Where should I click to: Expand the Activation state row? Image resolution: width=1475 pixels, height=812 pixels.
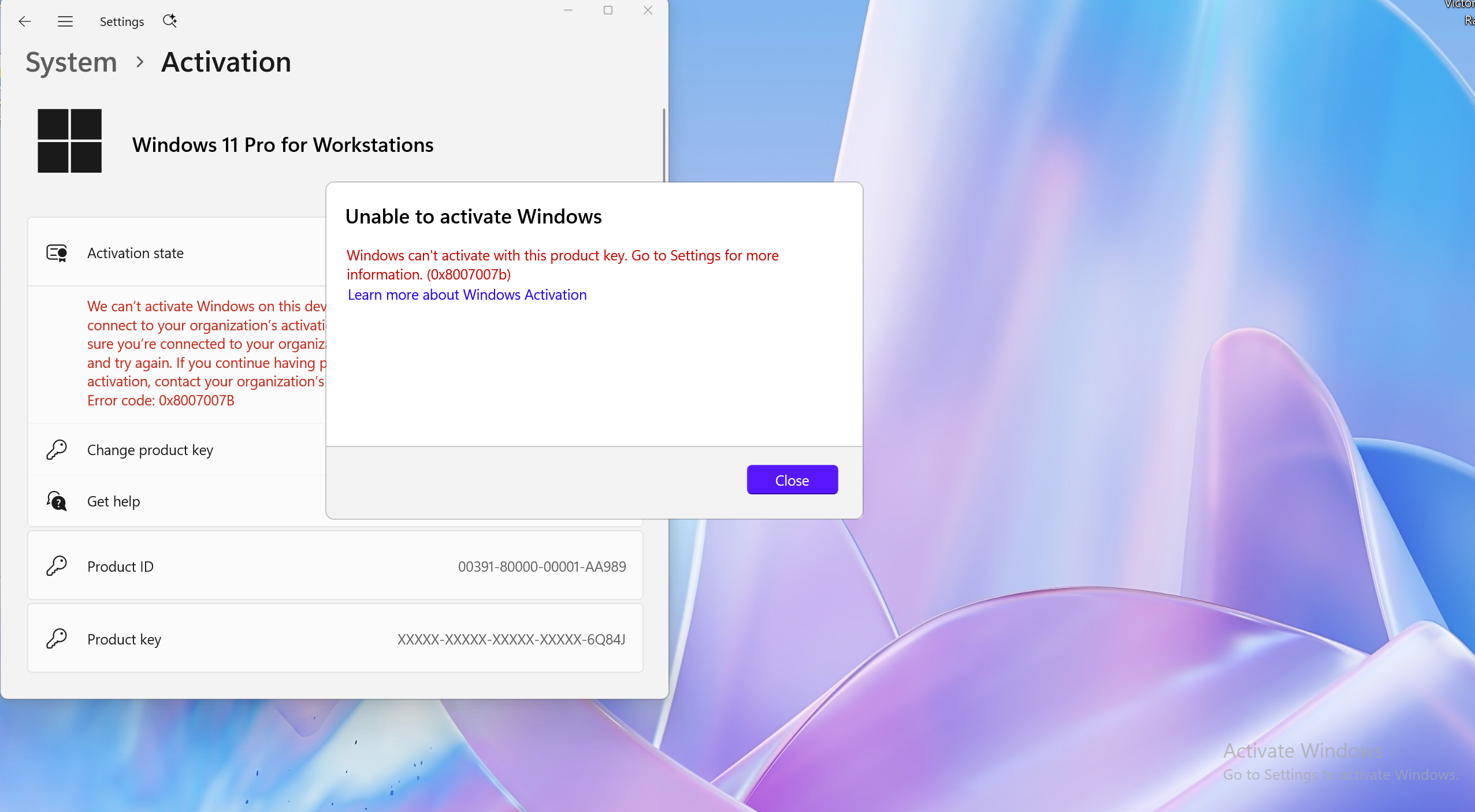177,252
